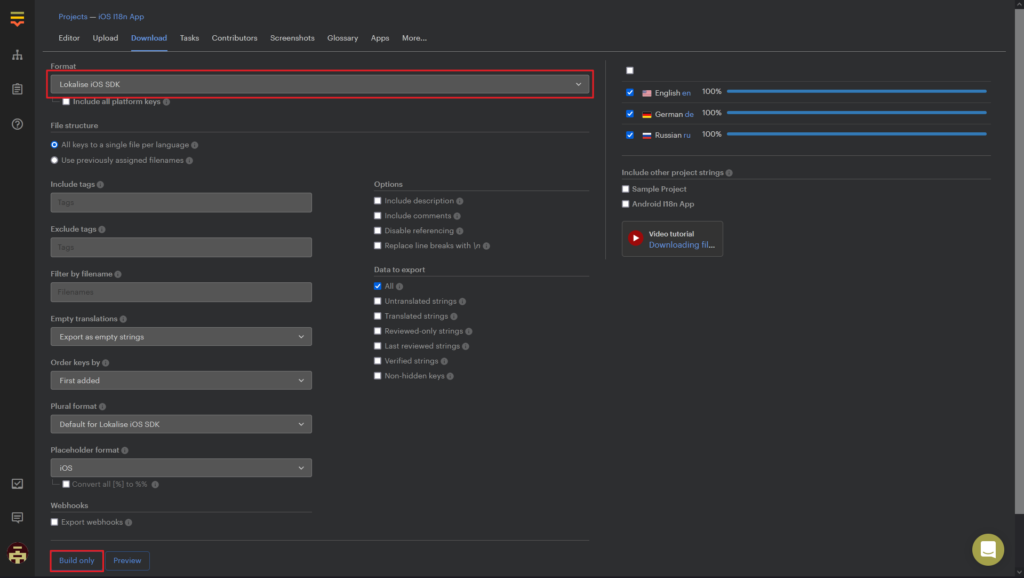This screenshot has height=578, width=1024.
Task: Click the English US flag icon
Action: (x=647, y=93)
